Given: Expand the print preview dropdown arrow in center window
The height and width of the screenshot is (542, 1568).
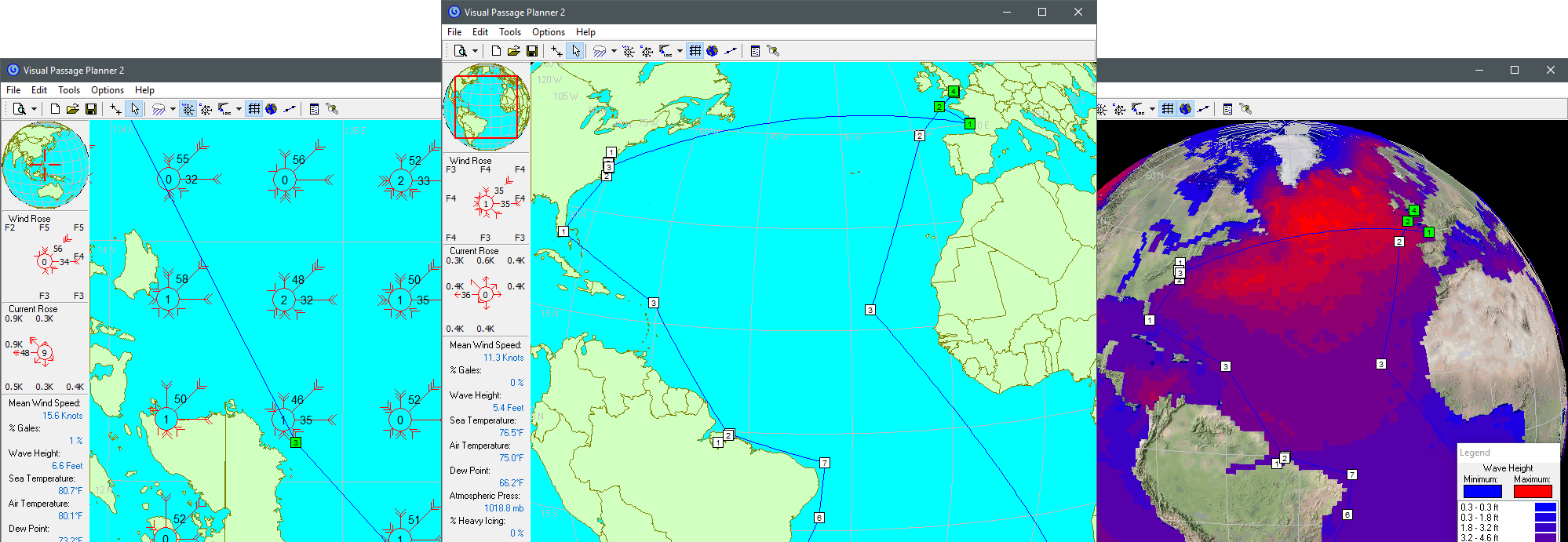Looking at the screenshot, I should [475, 51].
